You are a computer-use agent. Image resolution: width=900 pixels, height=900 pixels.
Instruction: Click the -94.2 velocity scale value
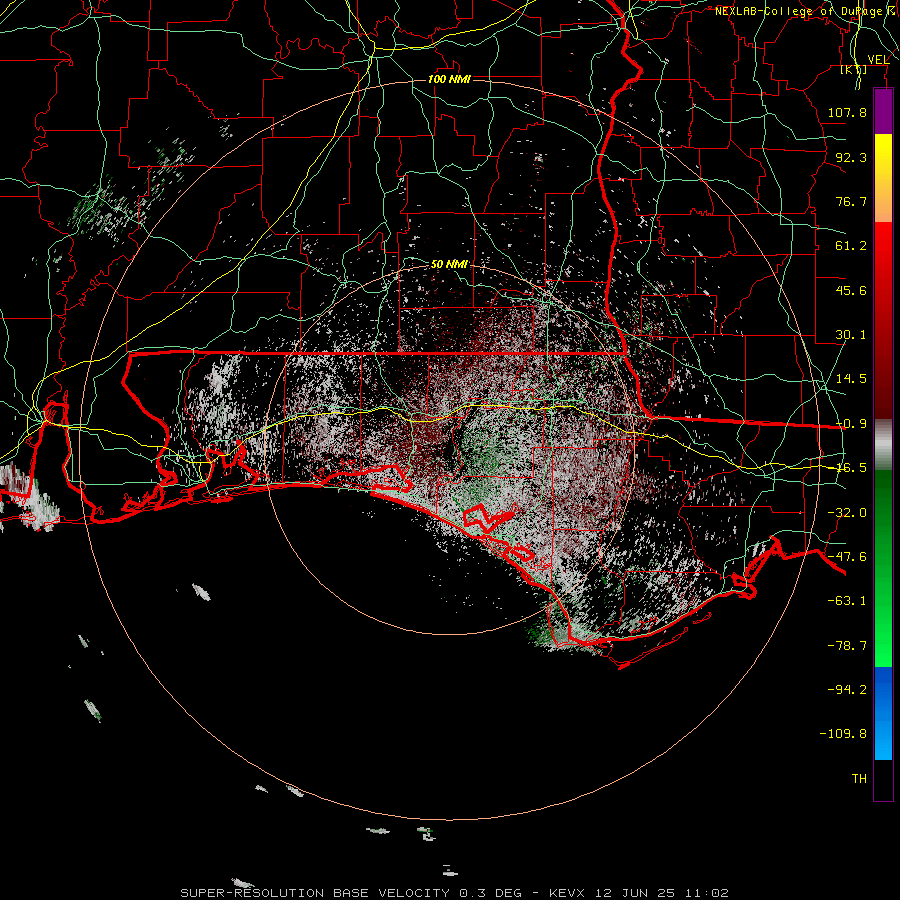point(847,689)
